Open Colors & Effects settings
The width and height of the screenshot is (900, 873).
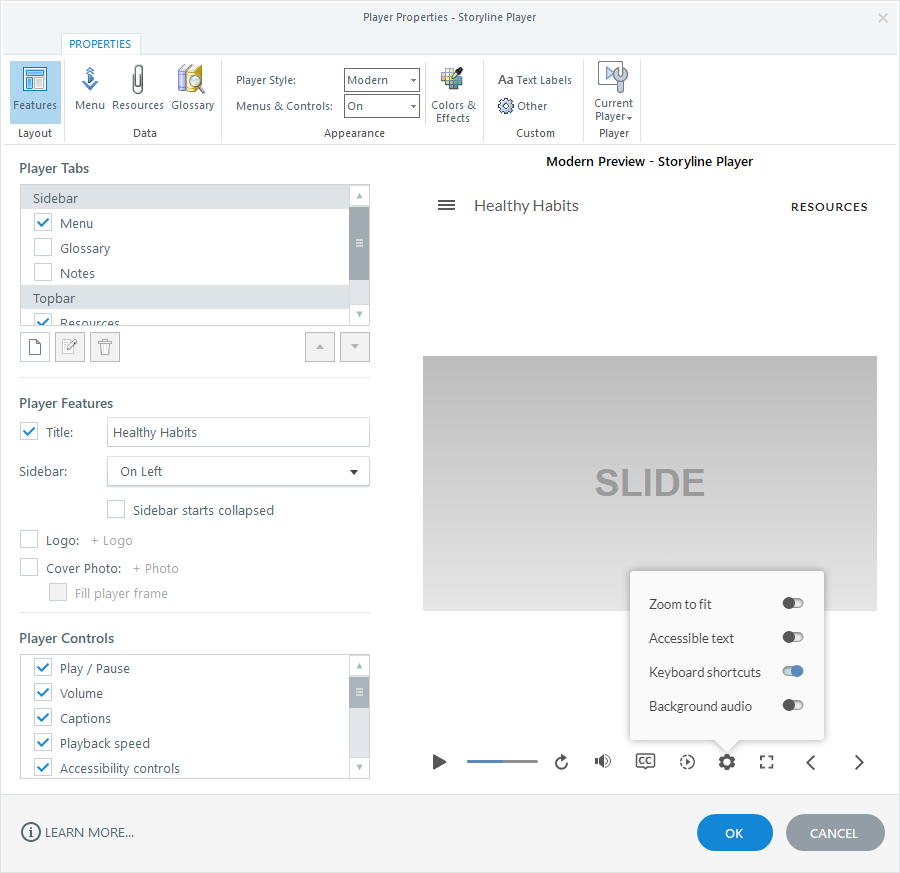(453, 95)
